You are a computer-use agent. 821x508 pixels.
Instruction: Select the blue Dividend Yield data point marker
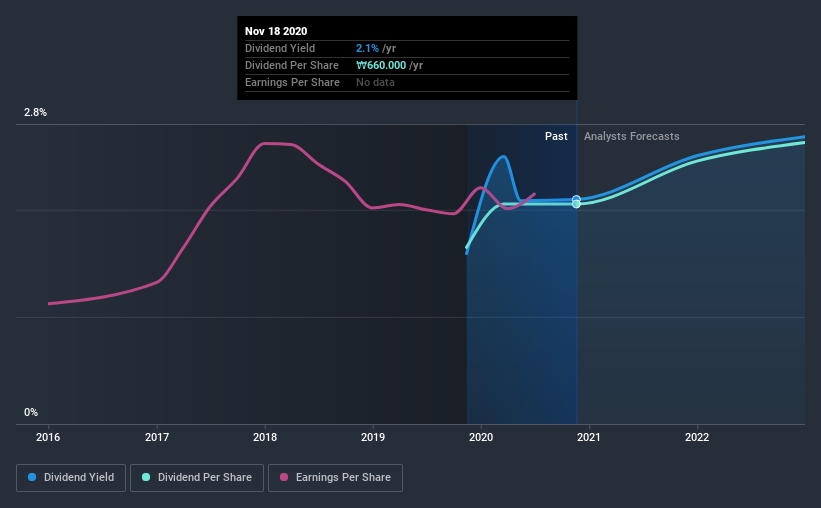point(576,199)
